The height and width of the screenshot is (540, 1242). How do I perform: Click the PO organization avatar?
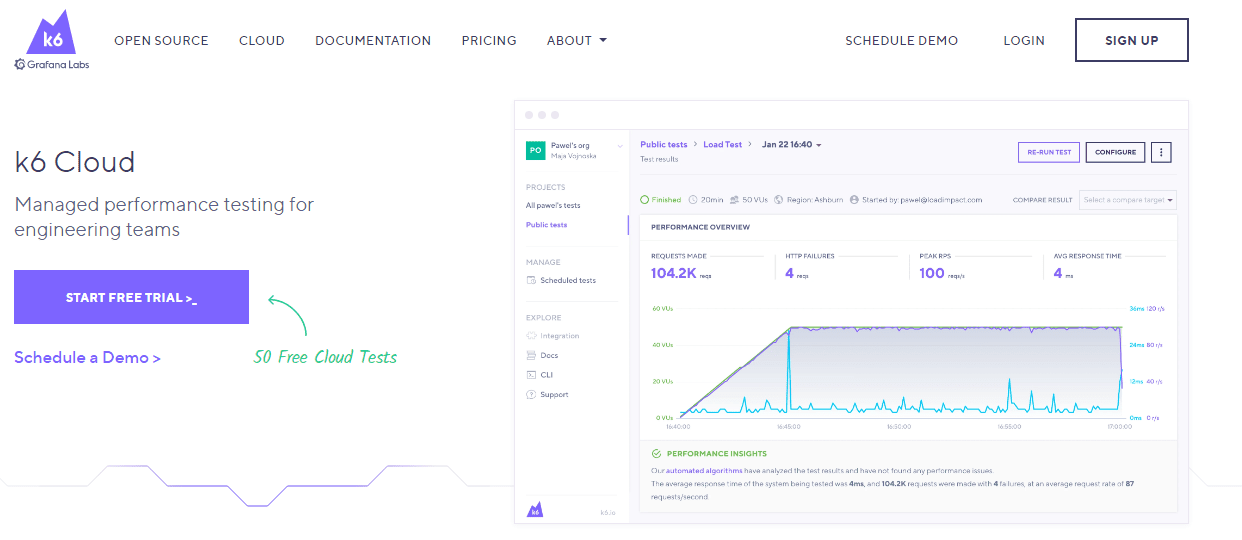tap(535, 150)
